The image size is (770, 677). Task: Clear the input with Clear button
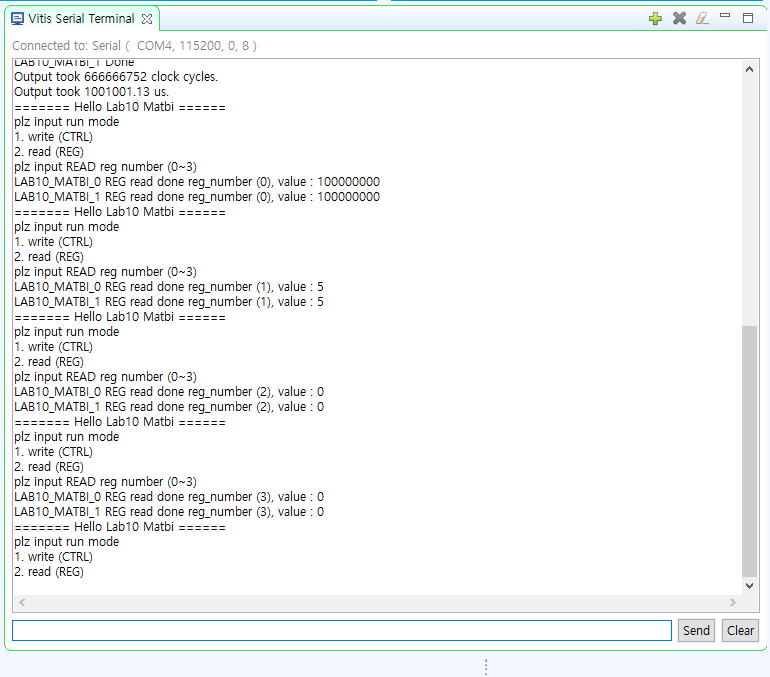pyautogui.click(x=740, y=630)
